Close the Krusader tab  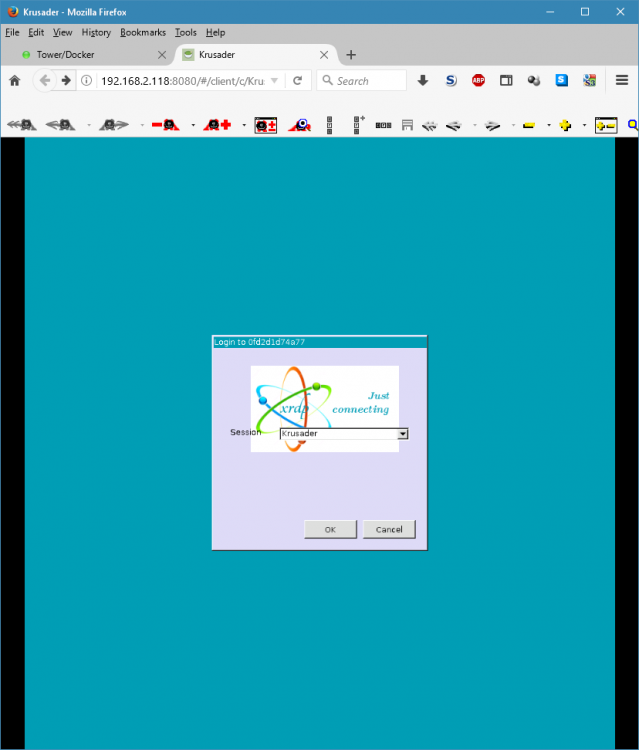click(x=324, y=55)
